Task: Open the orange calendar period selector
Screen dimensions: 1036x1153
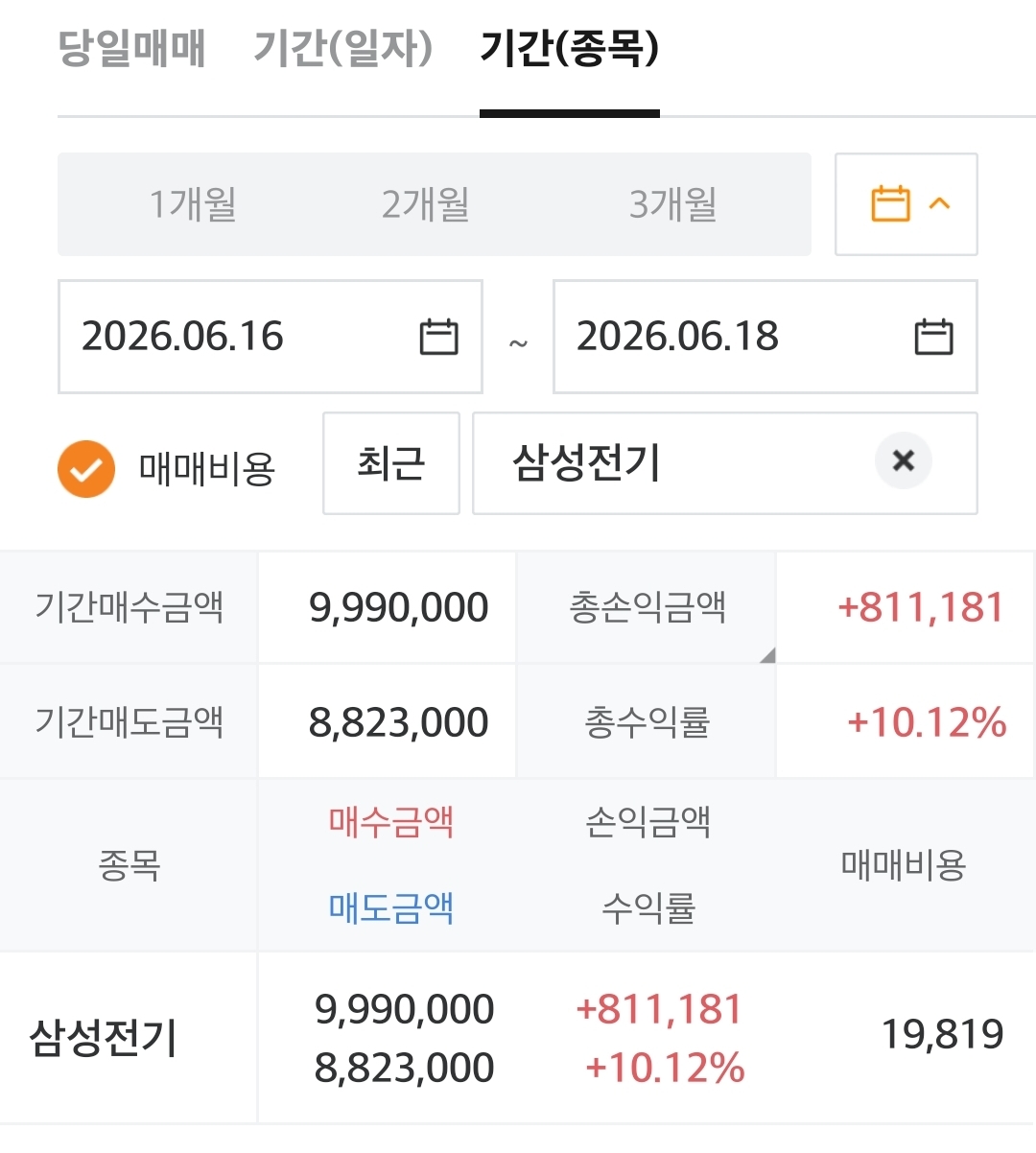Action: 890,203
